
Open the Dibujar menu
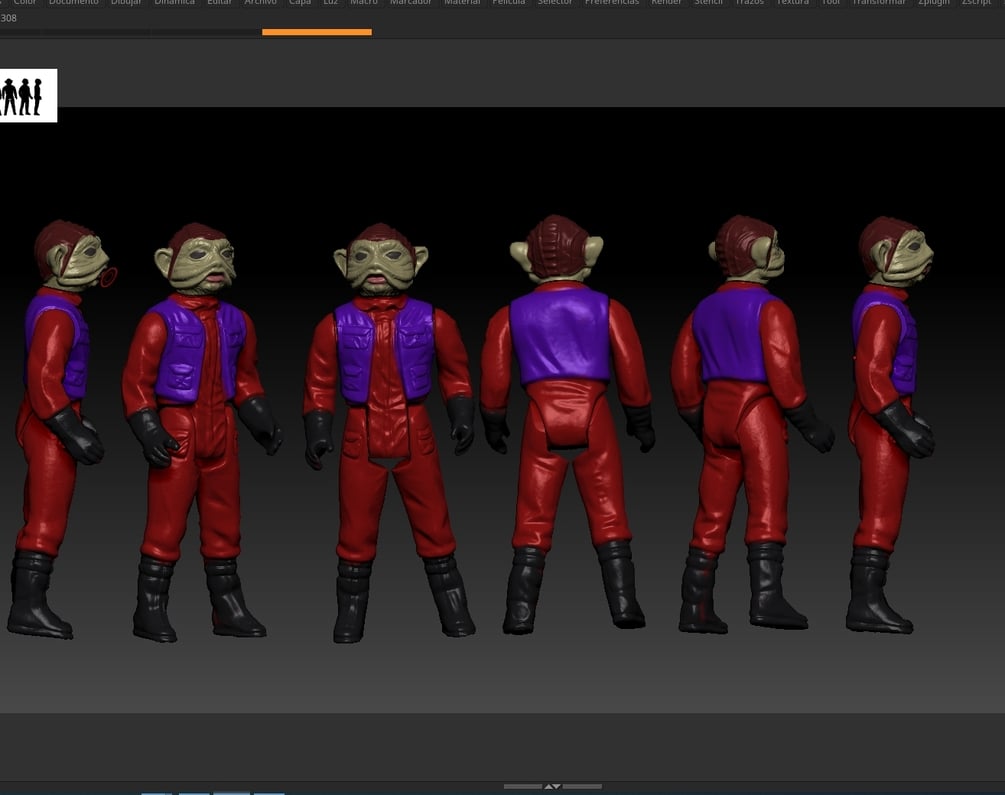click(x=126, y=3)
